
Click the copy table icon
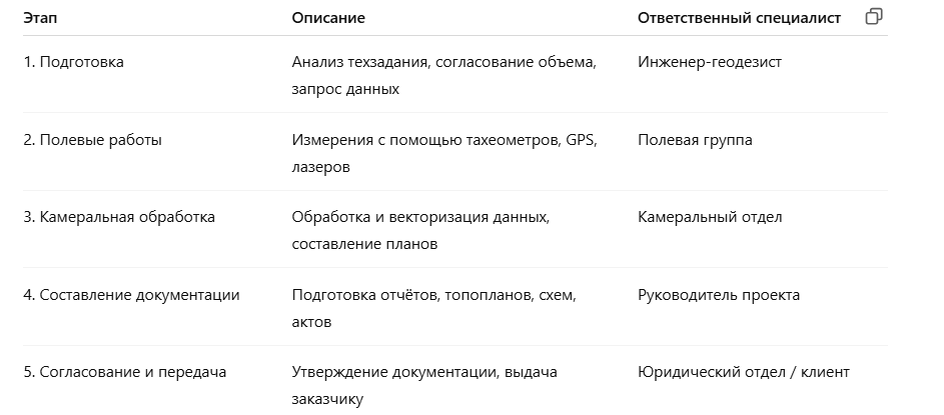click(x=874, y=17)
